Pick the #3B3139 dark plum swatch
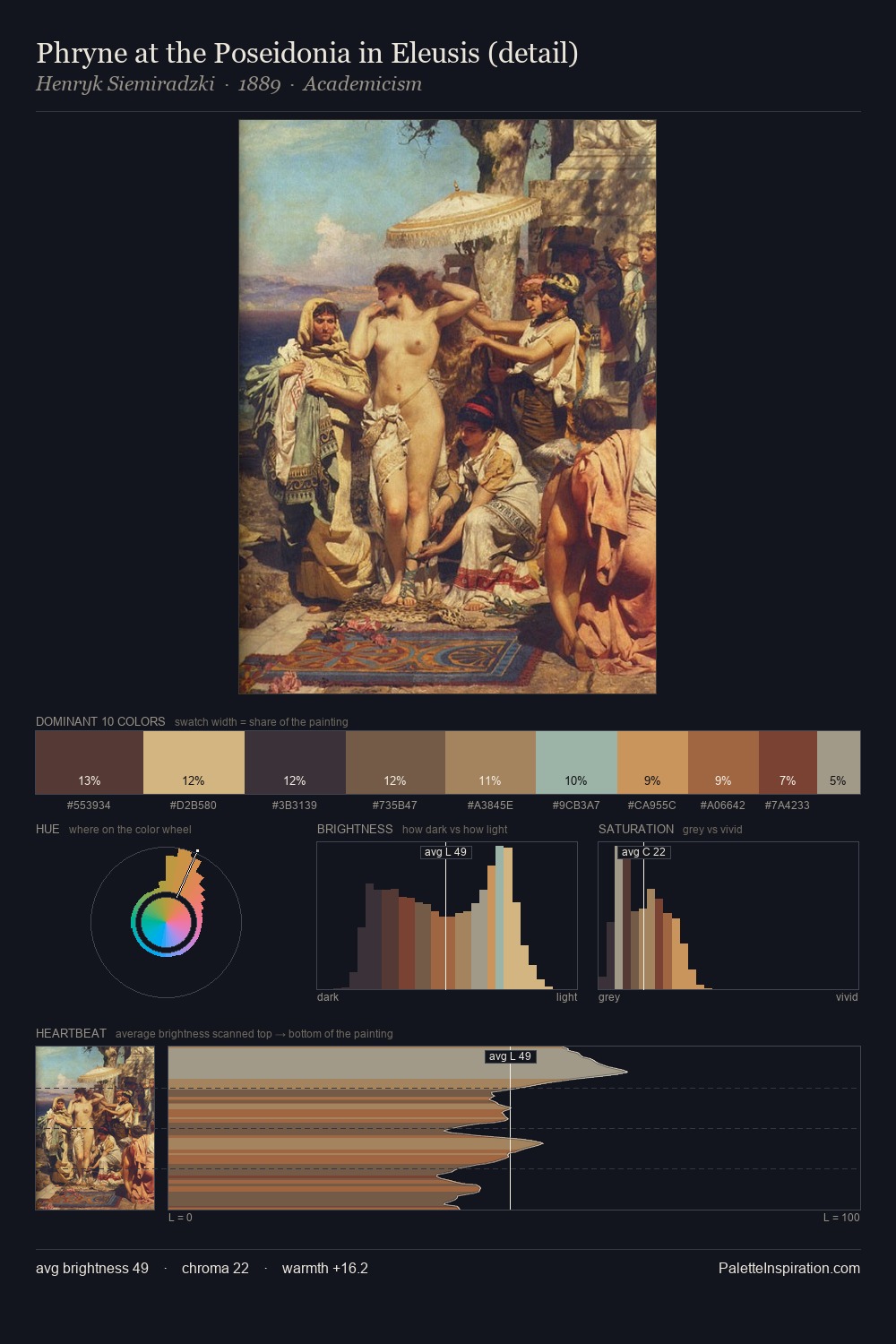 (295, 762)
